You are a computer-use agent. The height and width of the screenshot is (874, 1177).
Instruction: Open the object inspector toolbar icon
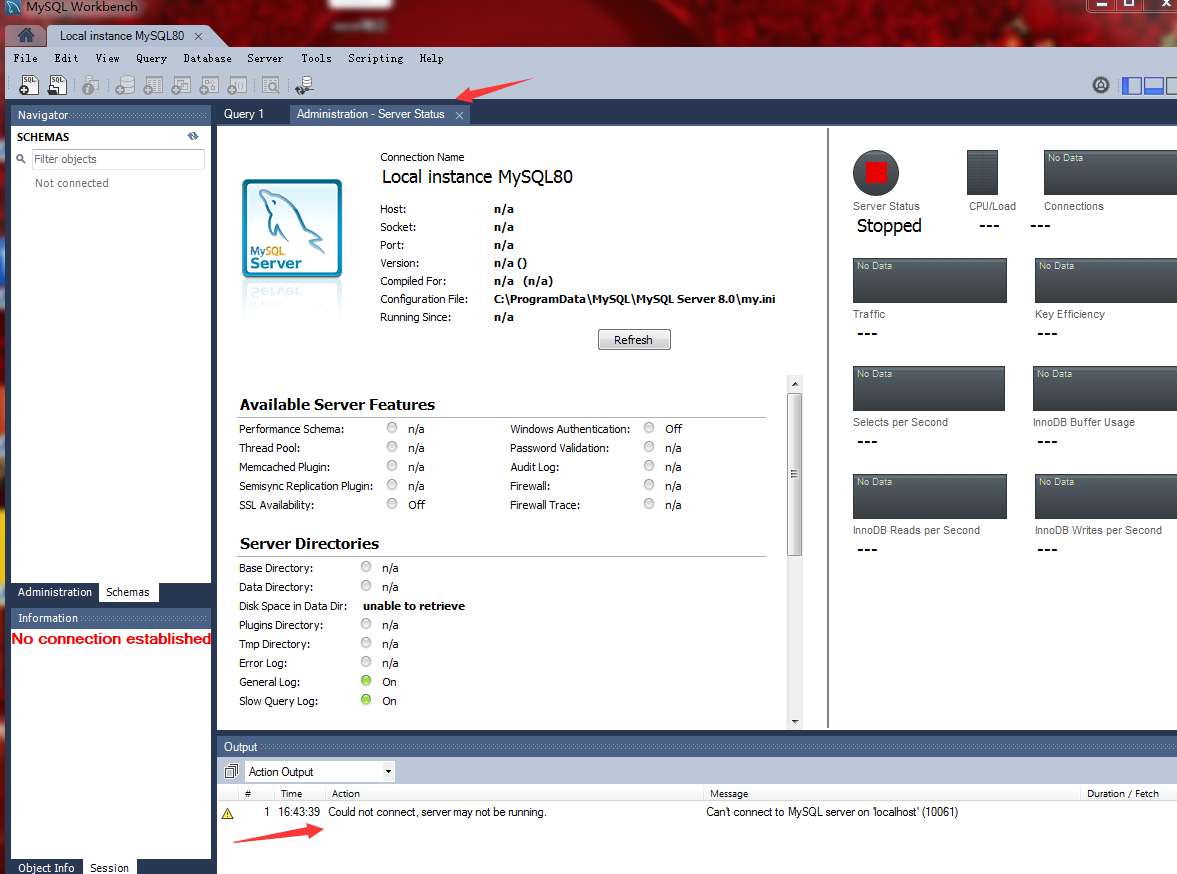(x=90, y=86)
